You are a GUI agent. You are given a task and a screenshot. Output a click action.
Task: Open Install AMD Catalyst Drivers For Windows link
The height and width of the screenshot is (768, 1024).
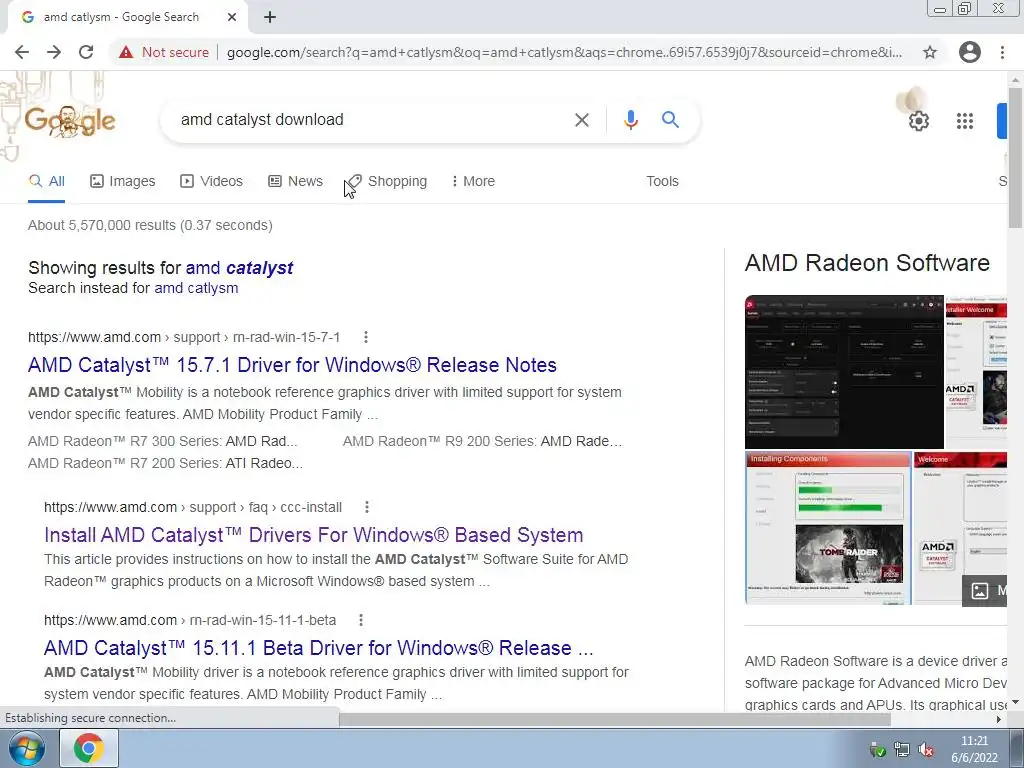(313, 536)
